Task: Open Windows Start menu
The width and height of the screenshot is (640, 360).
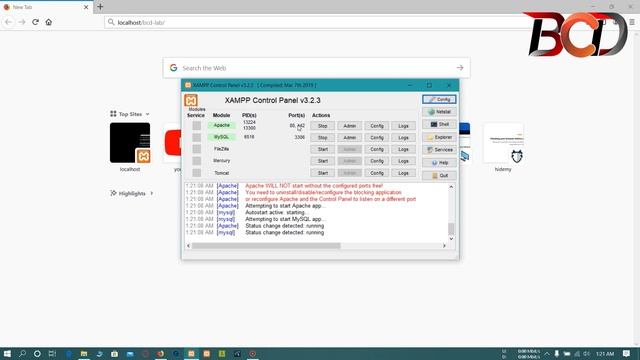Action: pos(7,353)
